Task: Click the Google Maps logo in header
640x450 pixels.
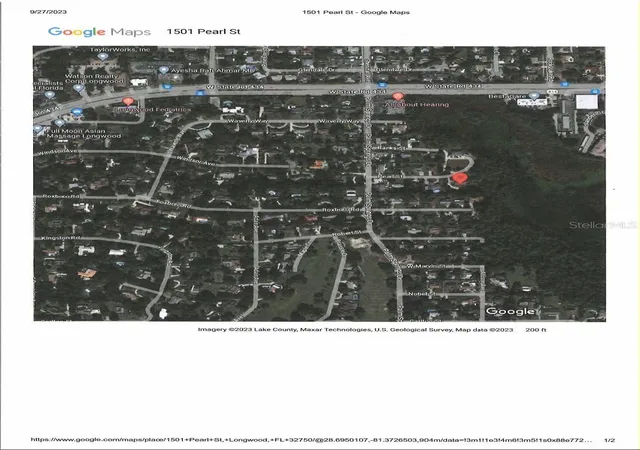Action: [x=99, y=31]
